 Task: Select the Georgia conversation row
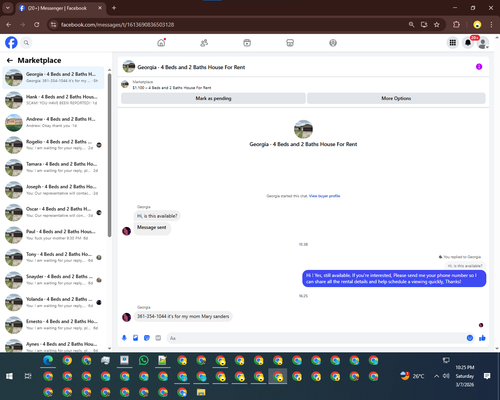[x=53, y=77]
